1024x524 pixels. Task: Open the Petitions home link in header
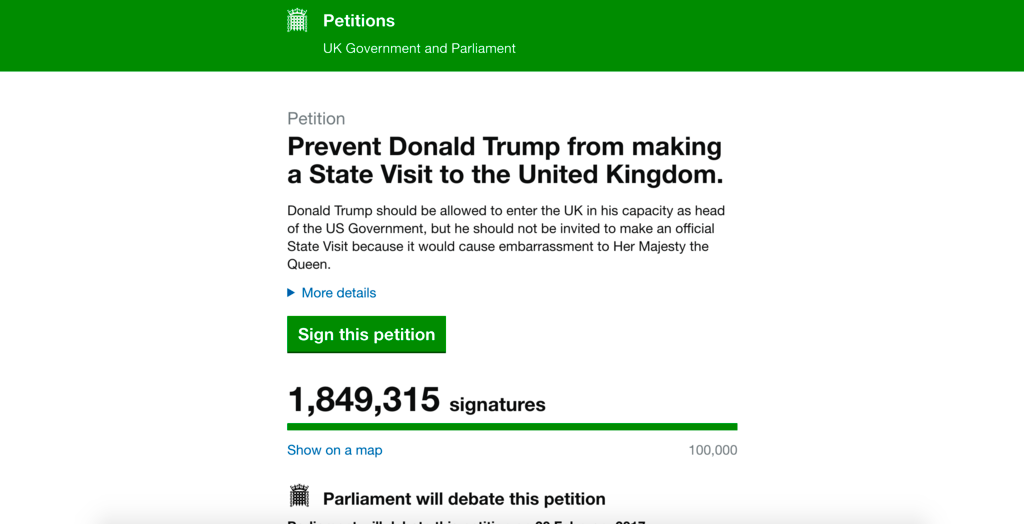tap(359, 21)
